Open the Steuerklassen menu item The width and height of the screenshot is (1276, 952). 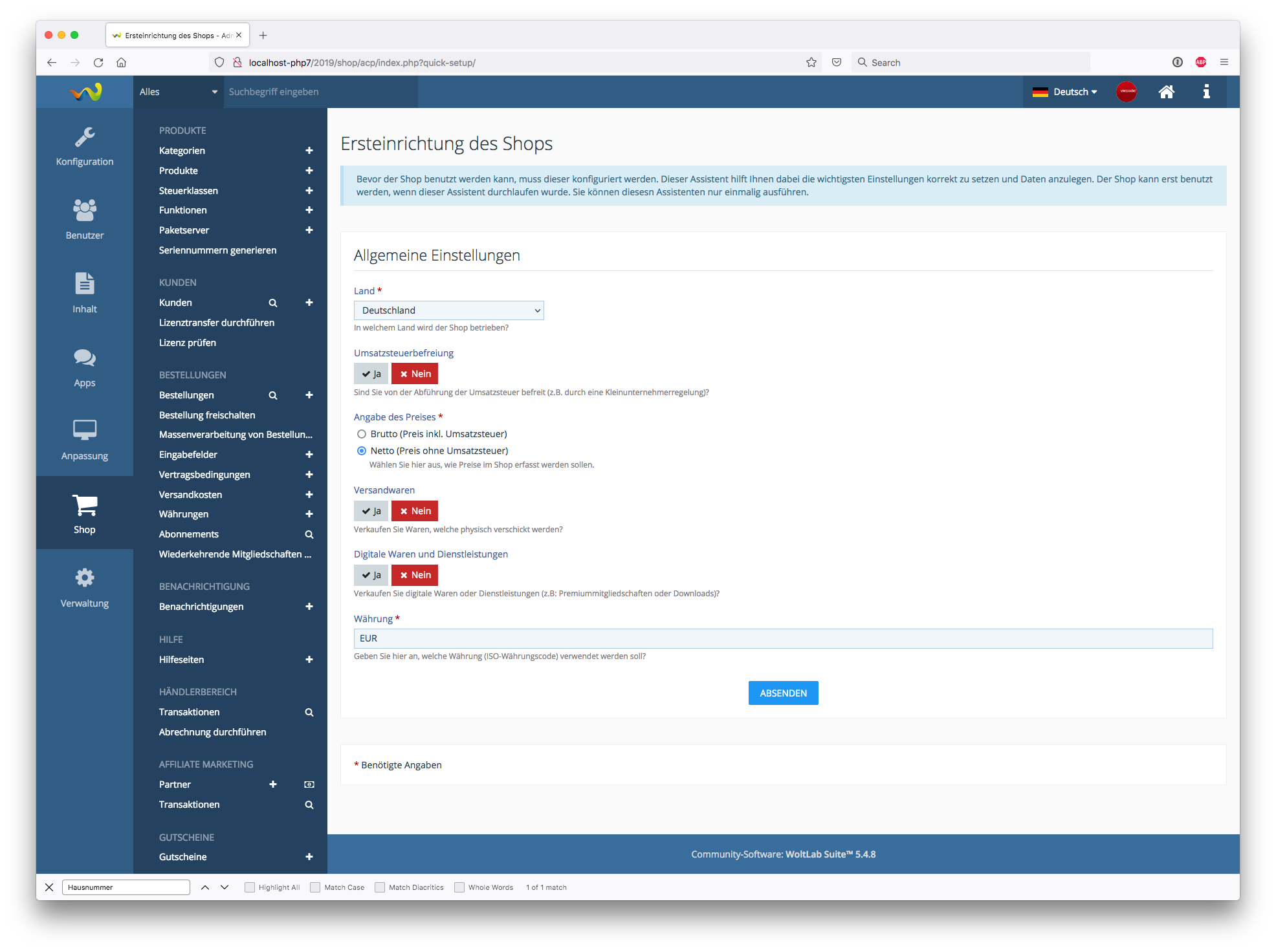(x=188, y=191)
